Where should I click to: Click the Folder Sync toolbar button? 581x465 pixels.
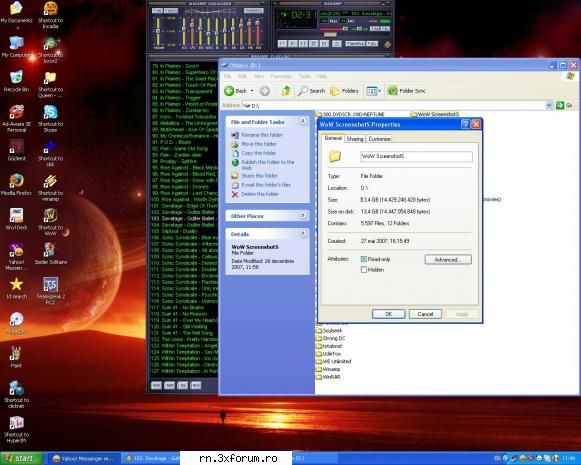(x=406, y=91)
